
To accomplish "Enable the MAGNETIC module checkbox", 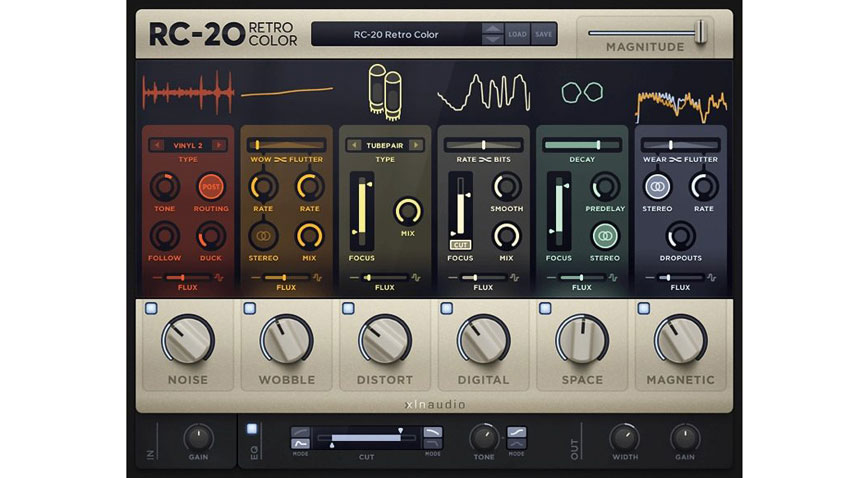I will tap(644, 308).
